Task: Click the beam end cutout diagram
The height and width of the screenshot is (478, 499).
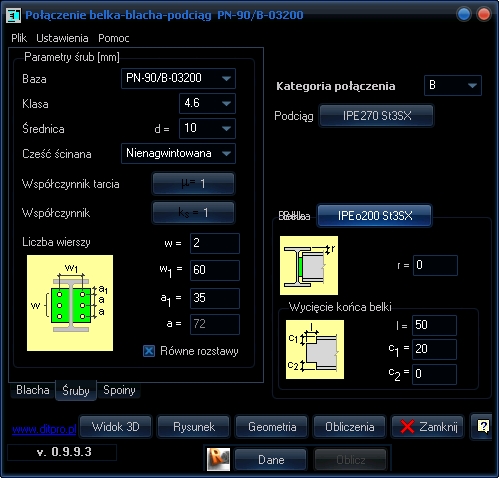Action: 315,349
